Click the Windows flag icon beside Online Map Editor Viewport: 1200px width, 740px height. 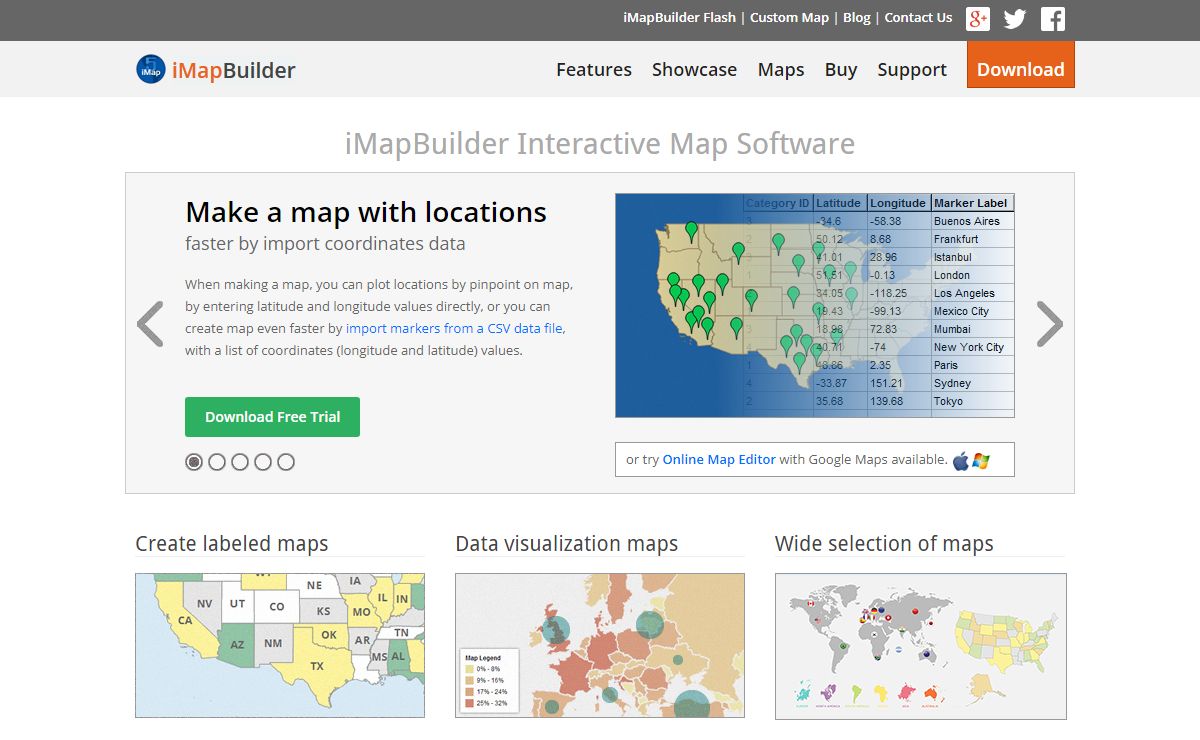981,460
